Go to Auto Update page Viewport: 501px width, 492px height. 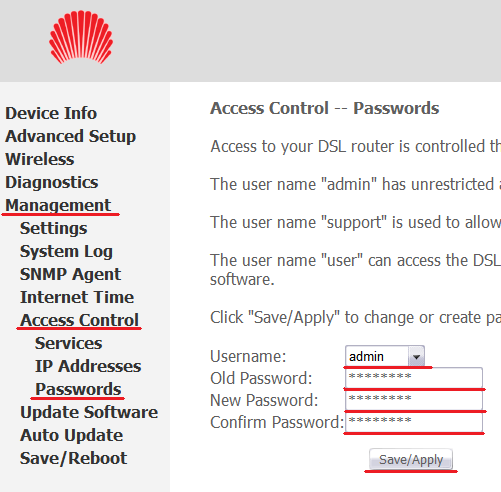pos(72,435)
